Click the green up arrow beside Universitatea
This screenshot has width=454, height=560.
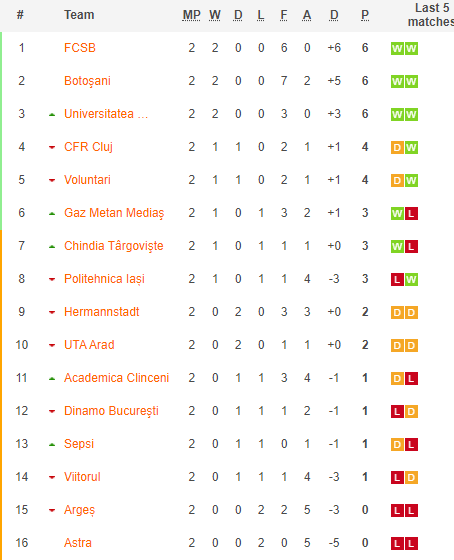52,115
